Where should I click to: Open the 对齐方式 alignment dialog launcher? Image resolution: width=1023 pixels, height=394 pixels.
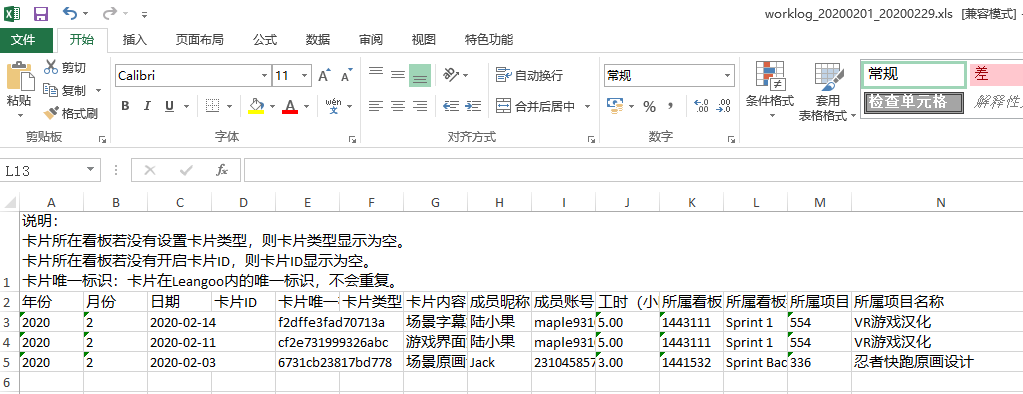[x=591, y=139]
